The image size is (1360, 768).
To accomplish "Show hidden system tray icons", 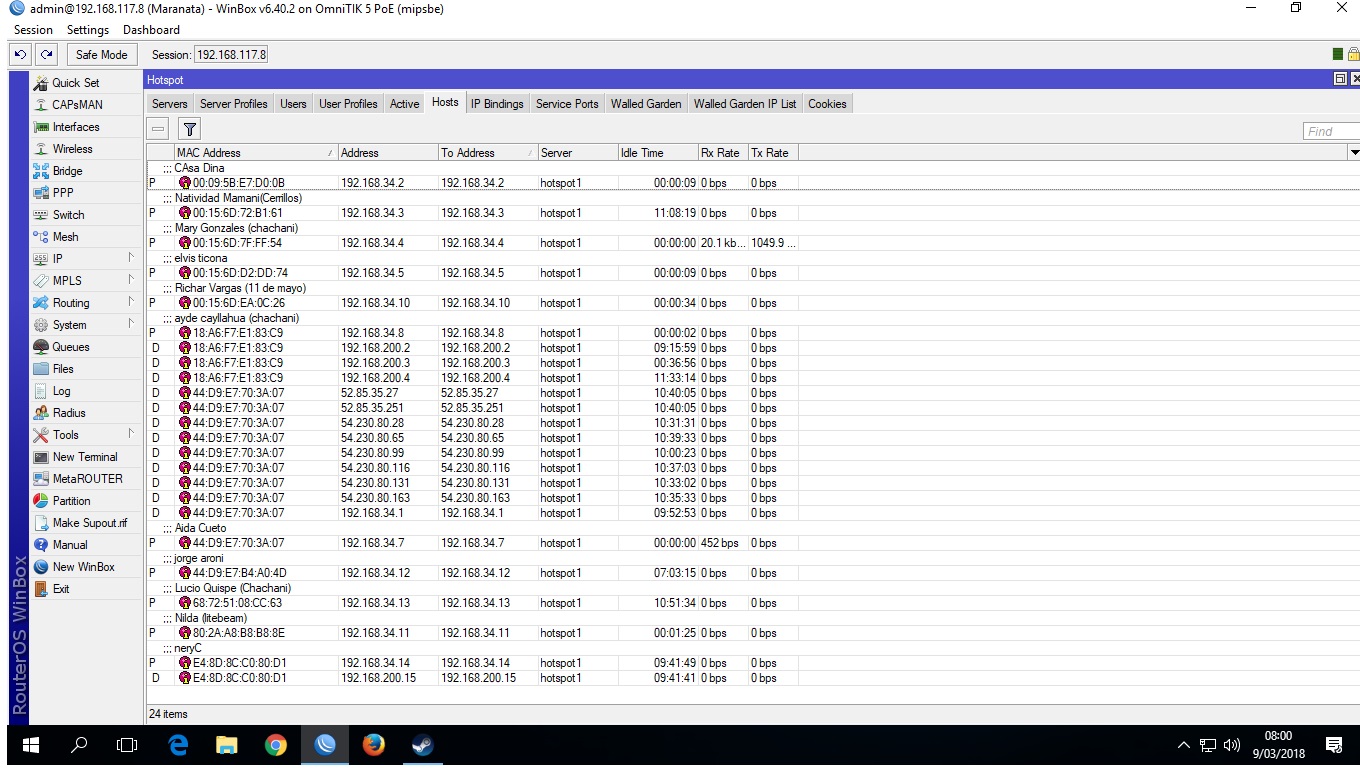I will pyautogui.click(x=1184, y=745).
